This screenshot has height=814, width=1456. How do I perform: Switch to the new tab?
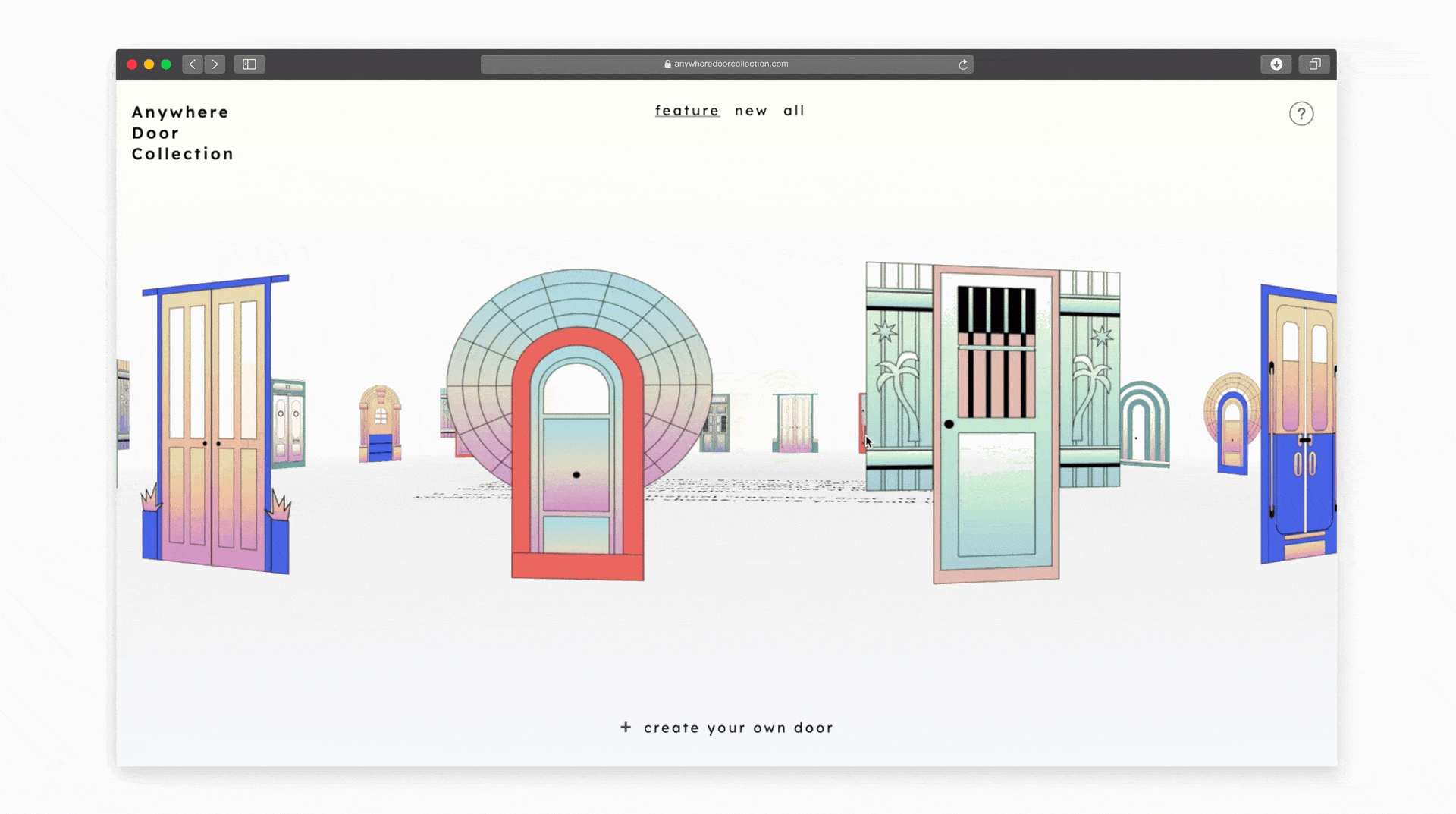pos(751,111)
